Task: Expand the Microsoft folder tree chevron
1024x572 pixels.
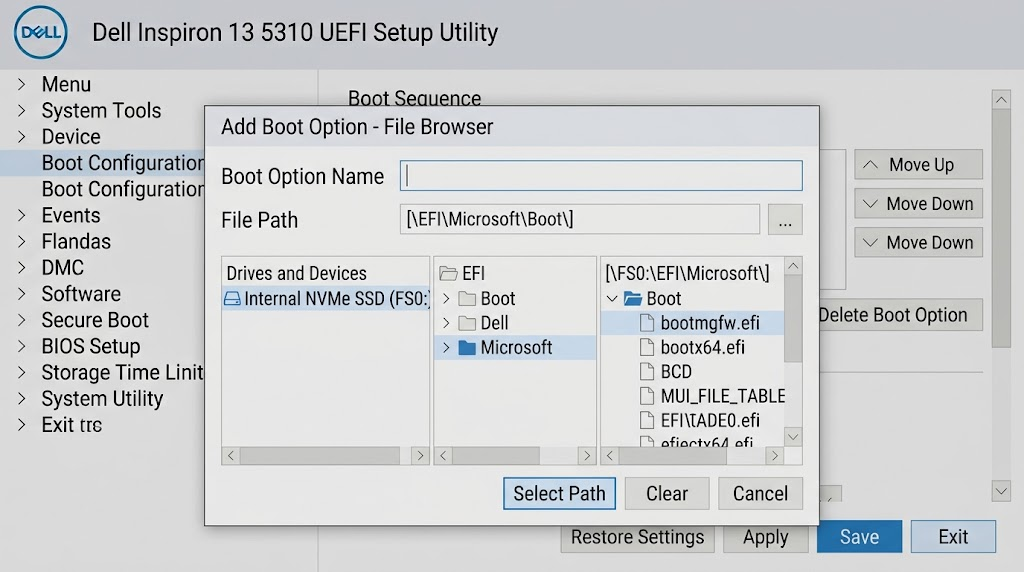Action: point(446,347)
